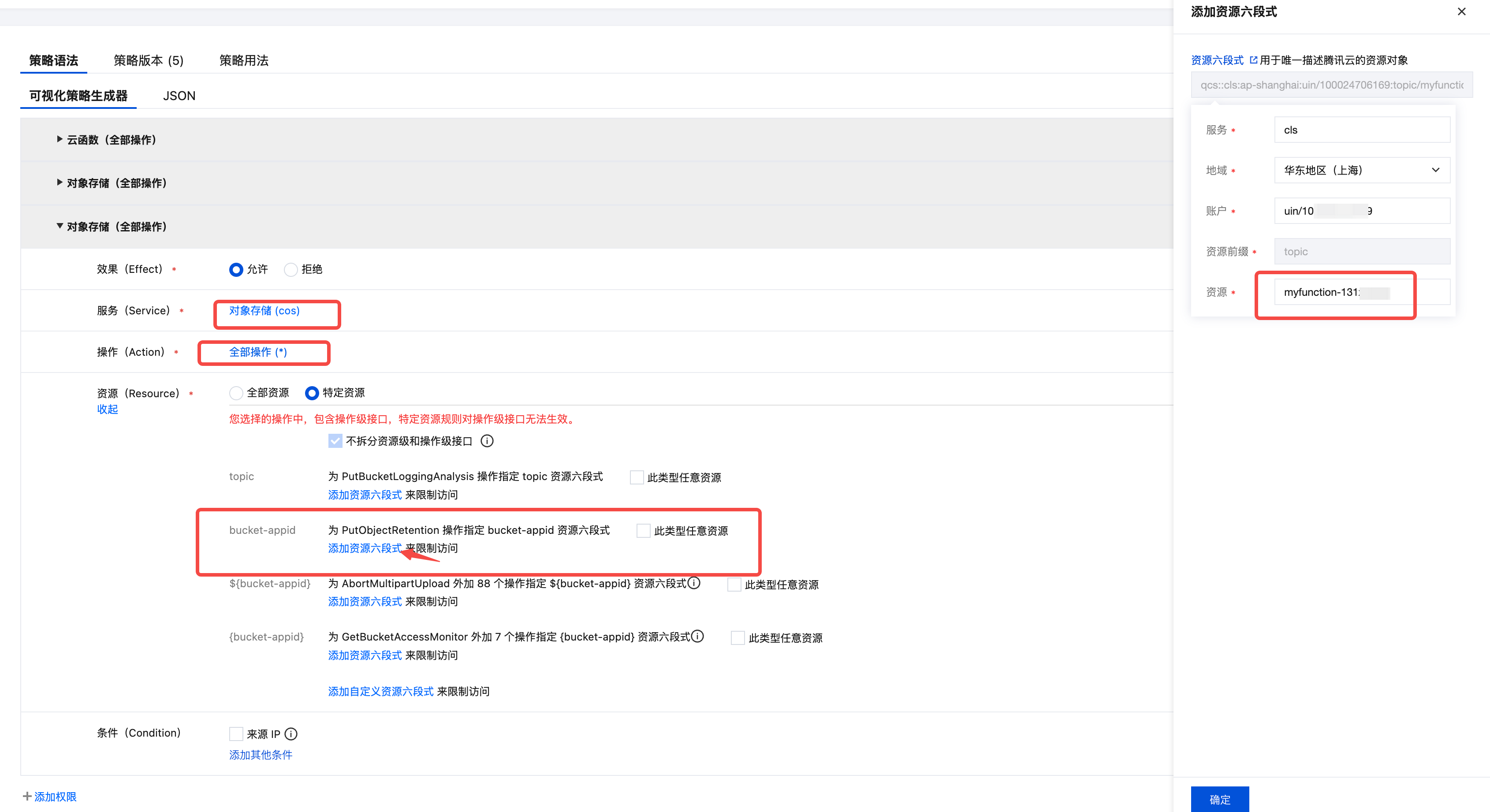The width and height of the screenshot is (1490, 812).
Task: Enable the 来源 IP condition checkbox
Action: pyautogui.click(x=236, y=734)
